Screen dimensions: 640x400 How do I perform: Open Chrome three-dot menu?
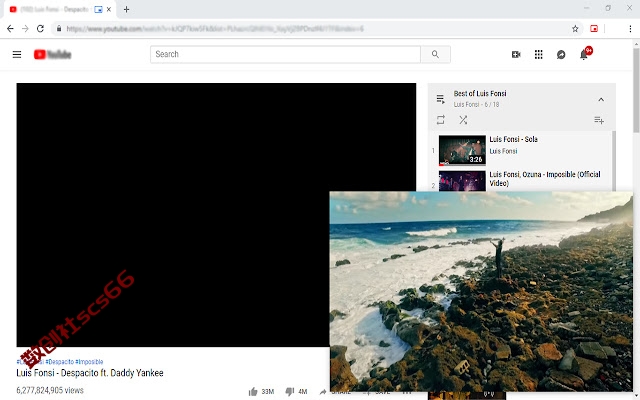pos(630,29)
